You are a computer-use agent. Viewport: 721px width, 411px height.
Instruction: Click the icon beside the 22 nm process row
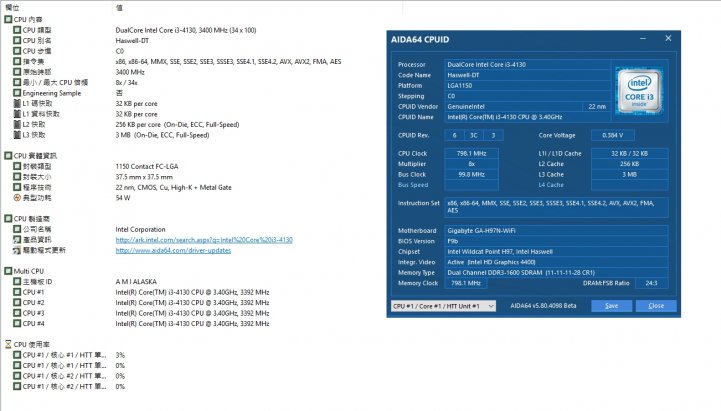[x=17, y=187]
